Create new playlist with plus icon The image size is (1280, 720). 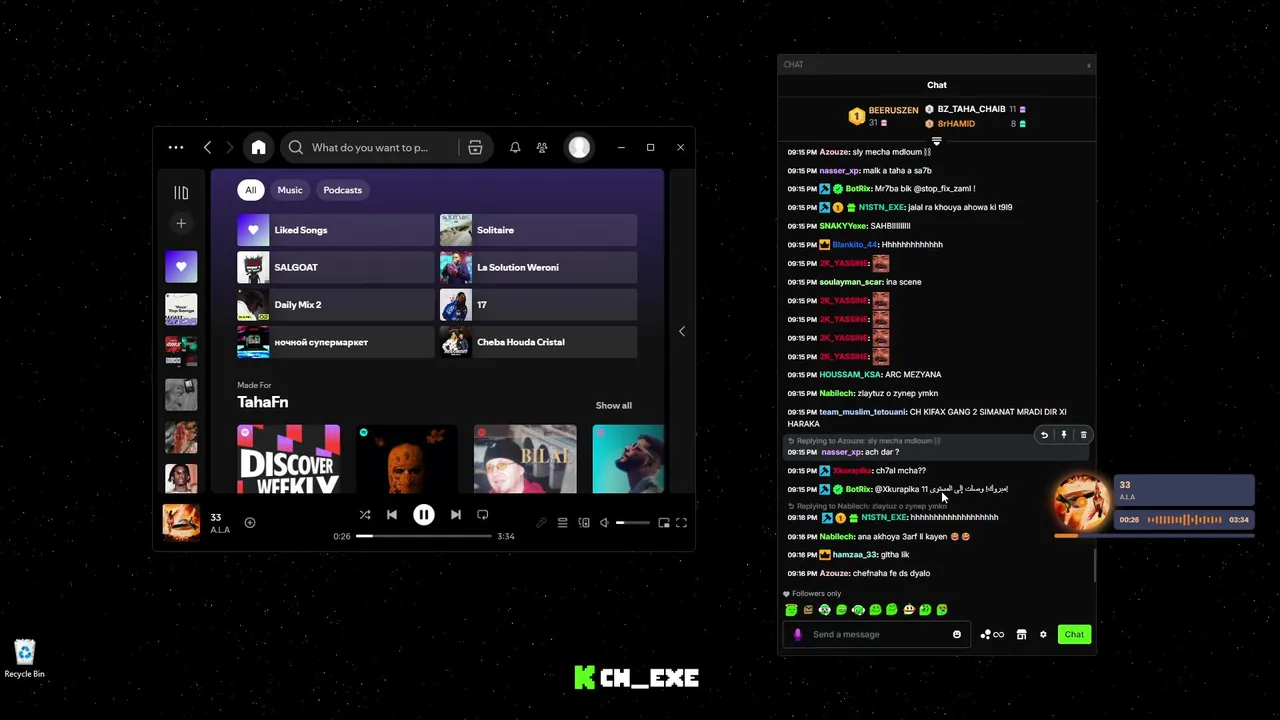[x=181, y=224]
